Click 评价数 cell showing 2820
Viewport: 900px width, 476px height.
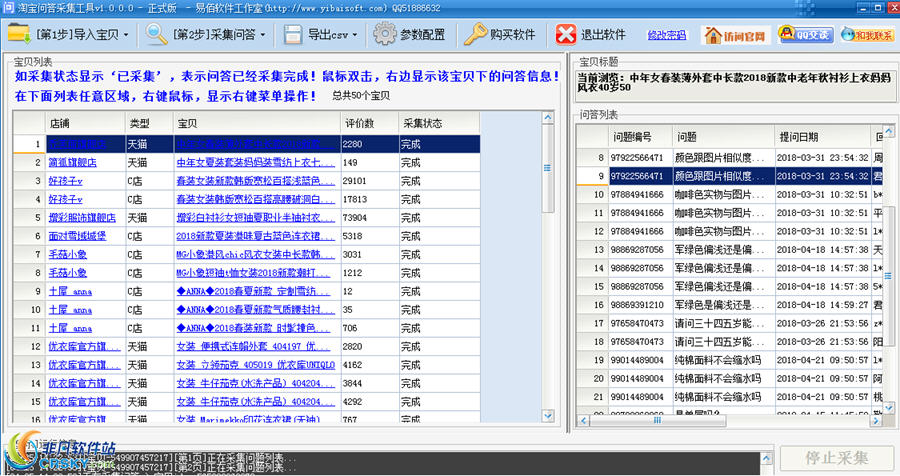pos(370,346)
